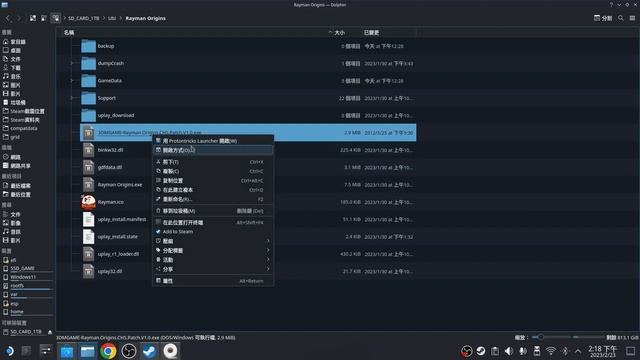Select the backup folder
Screen dimensions: 640x360
point(106,46)
